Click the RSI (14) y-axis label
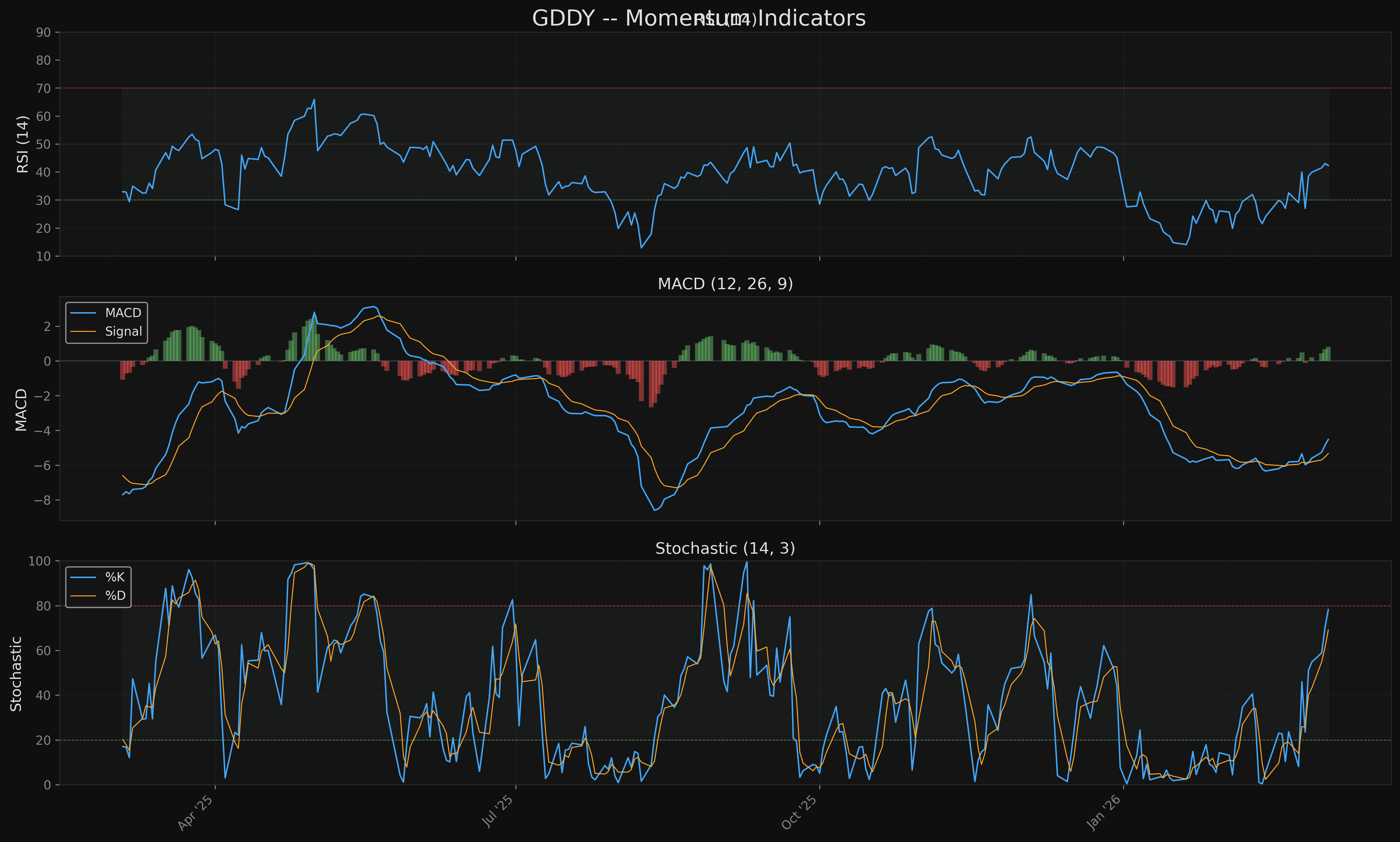 click(x=22, y=144)
